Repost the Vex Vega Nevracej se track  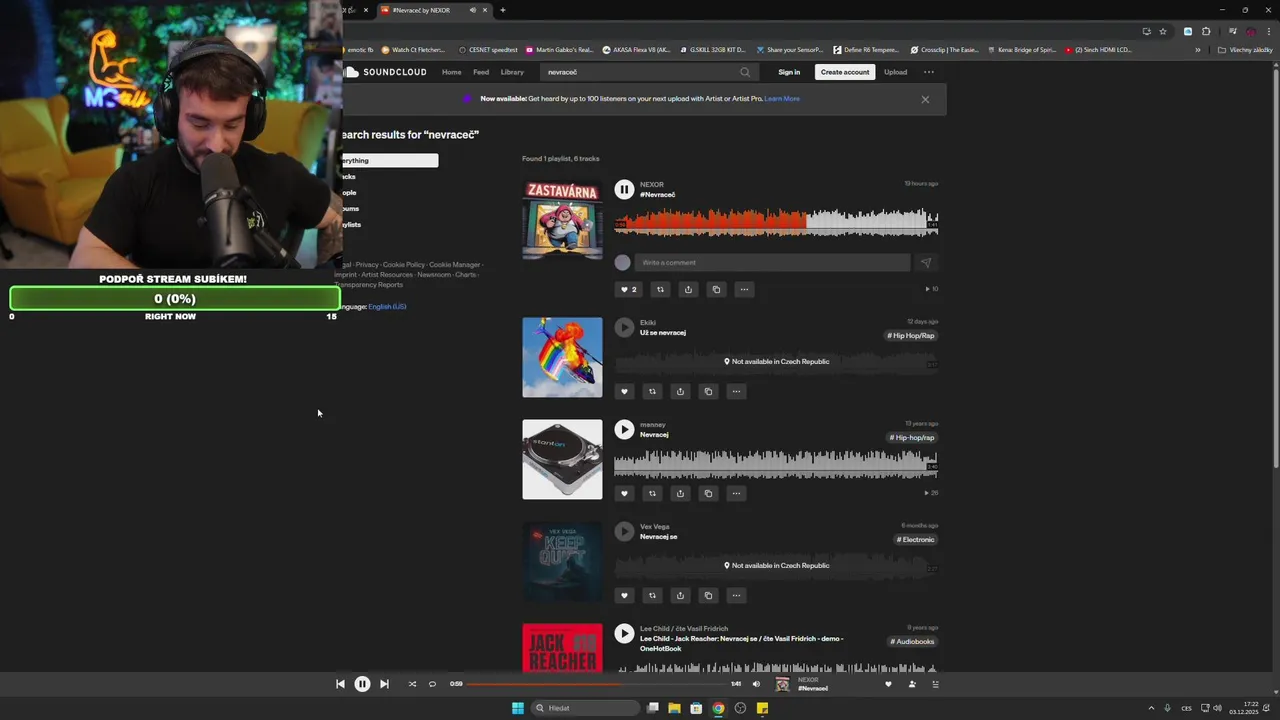[652, 596]
